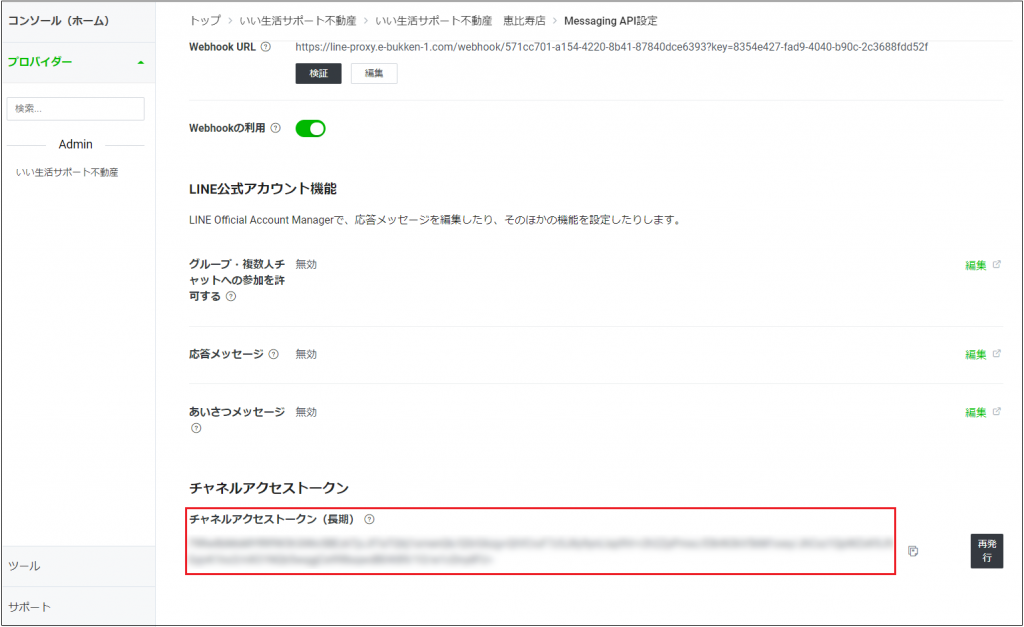Select プロバイダー in the sidebar
Viewport: 1024px width, 627px height.
pyautogui.click(x=40, y=62)
